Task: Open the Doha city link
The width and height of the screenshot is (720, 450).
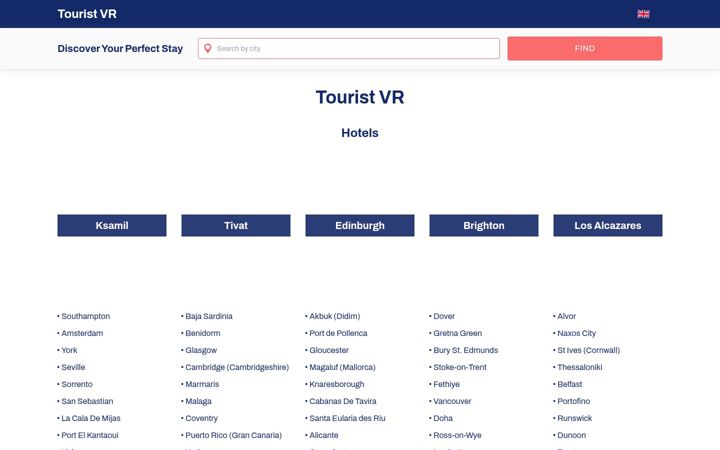Action: point(443,418)
